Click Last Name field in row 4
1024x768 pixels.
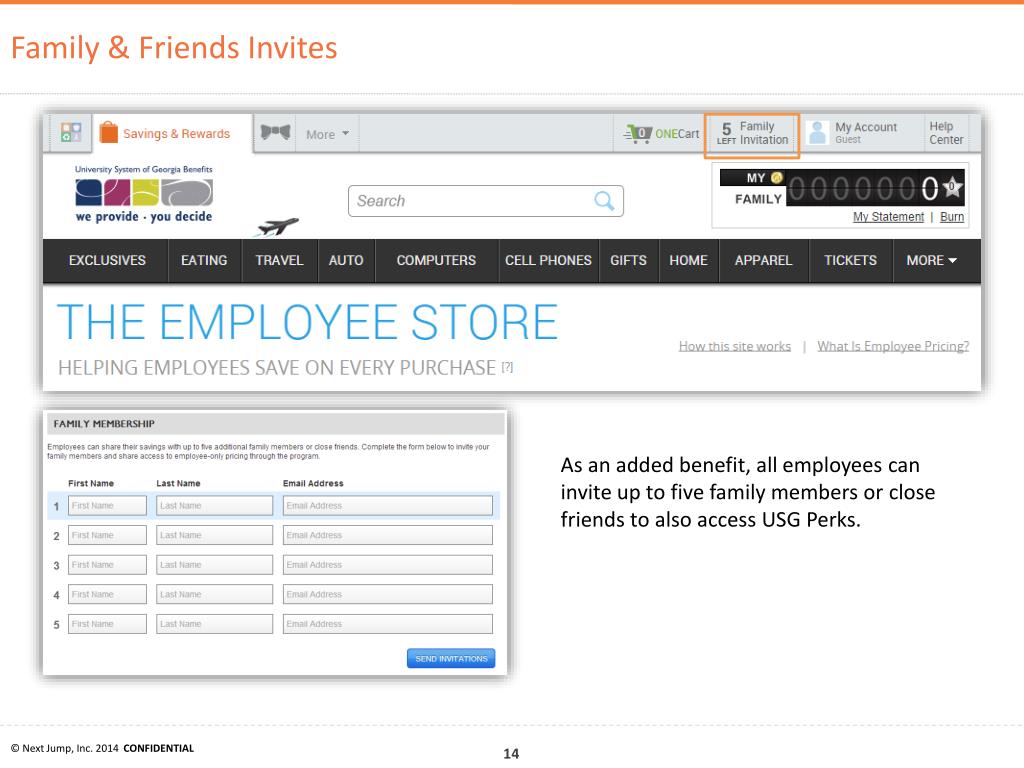[214, 594]
